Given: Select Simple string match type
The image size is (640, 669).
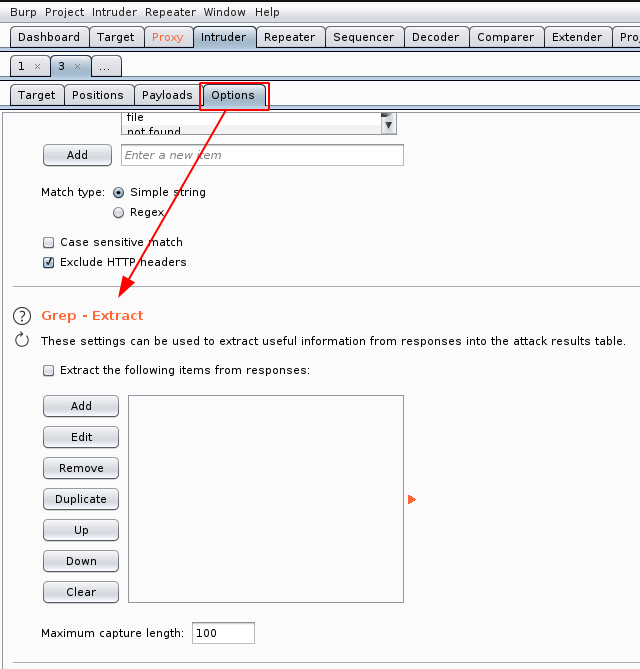Looking at the screenshot, I should click(118, 193).
